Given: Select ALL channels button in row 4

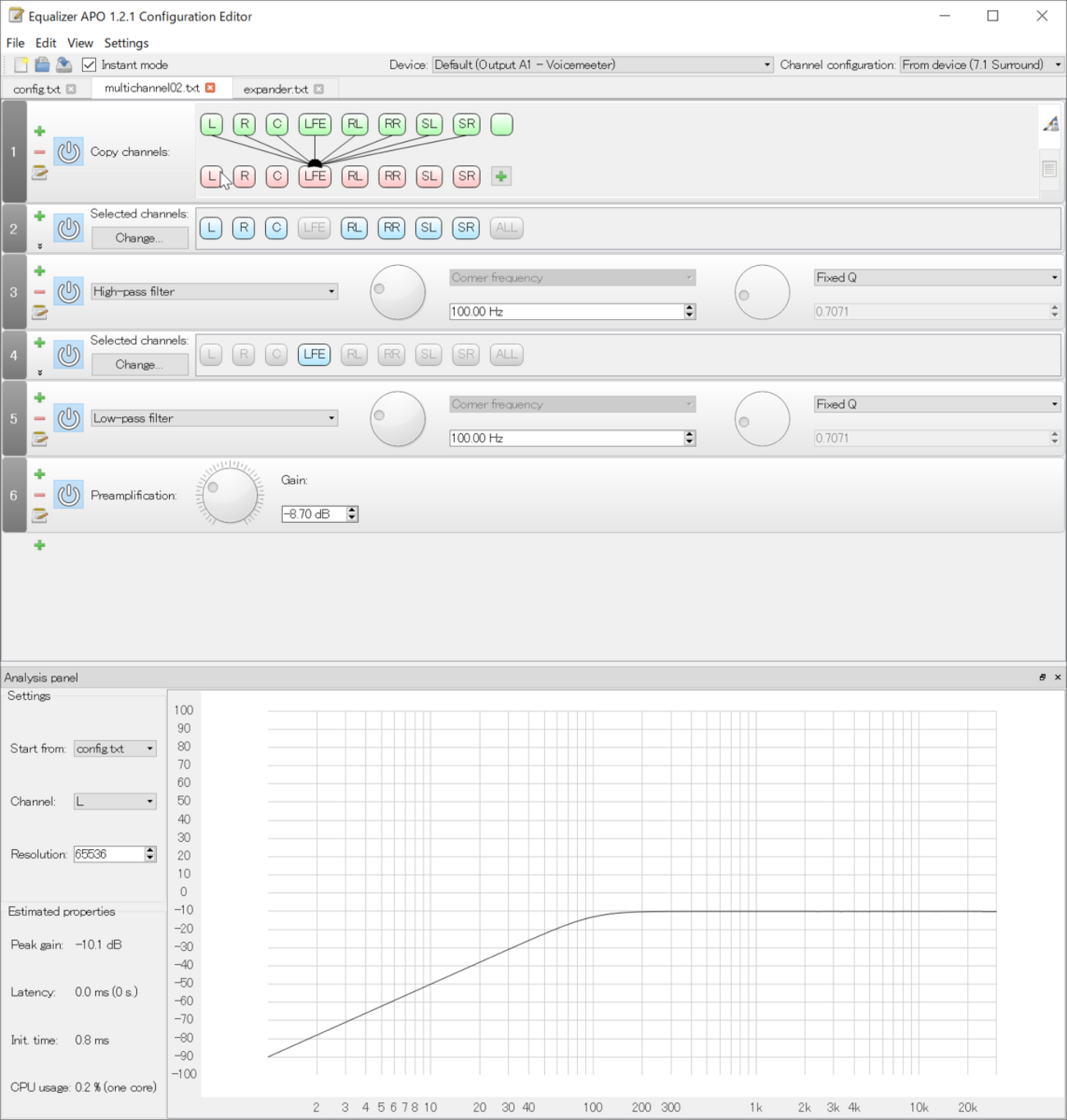Looking at the screenshot, I should (506, 354).
